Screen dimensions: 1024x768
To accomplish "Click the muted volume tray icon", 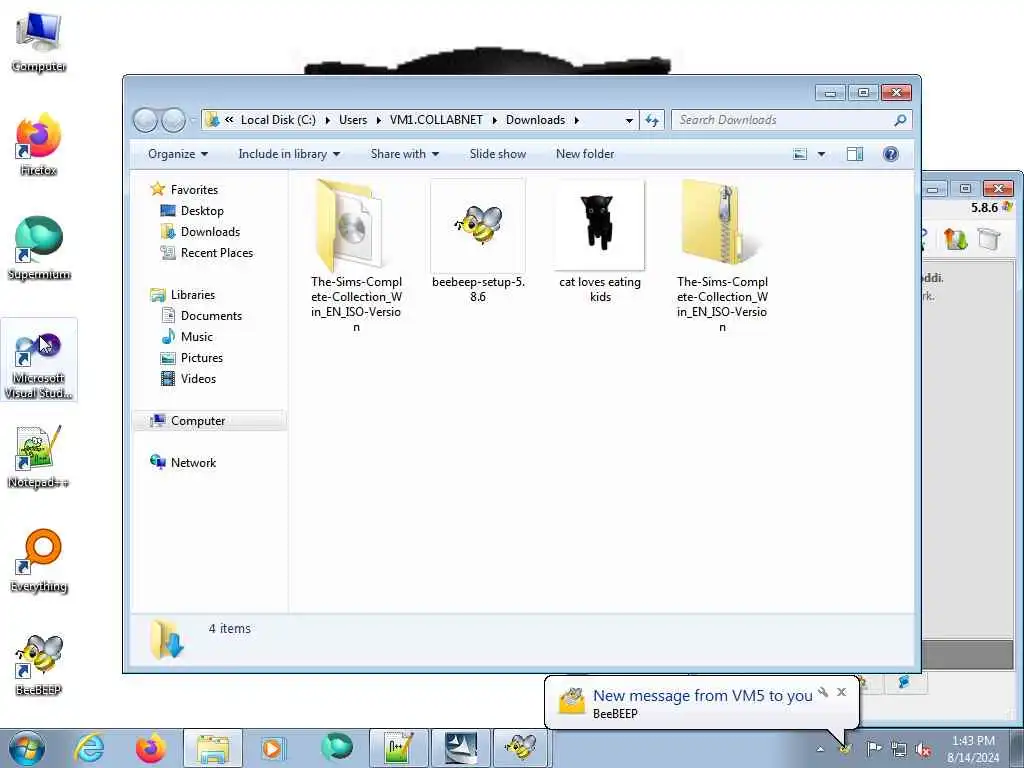I will 923,749.
